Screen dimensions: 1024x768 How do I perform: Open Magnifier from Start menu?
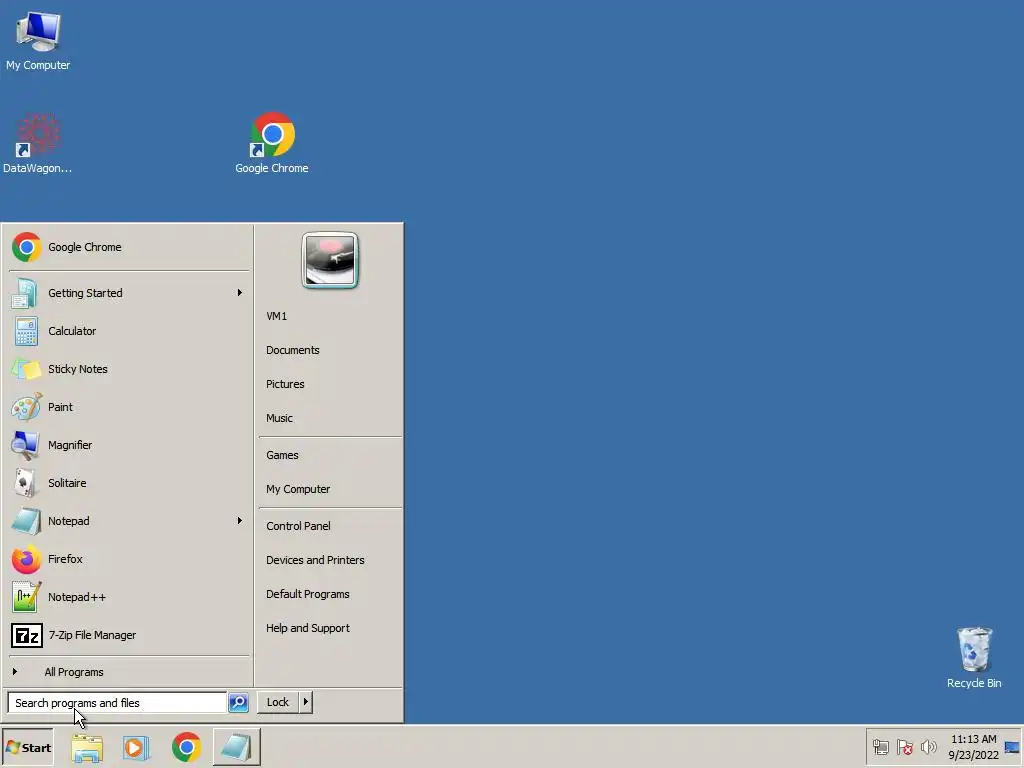tap(129, 445)
